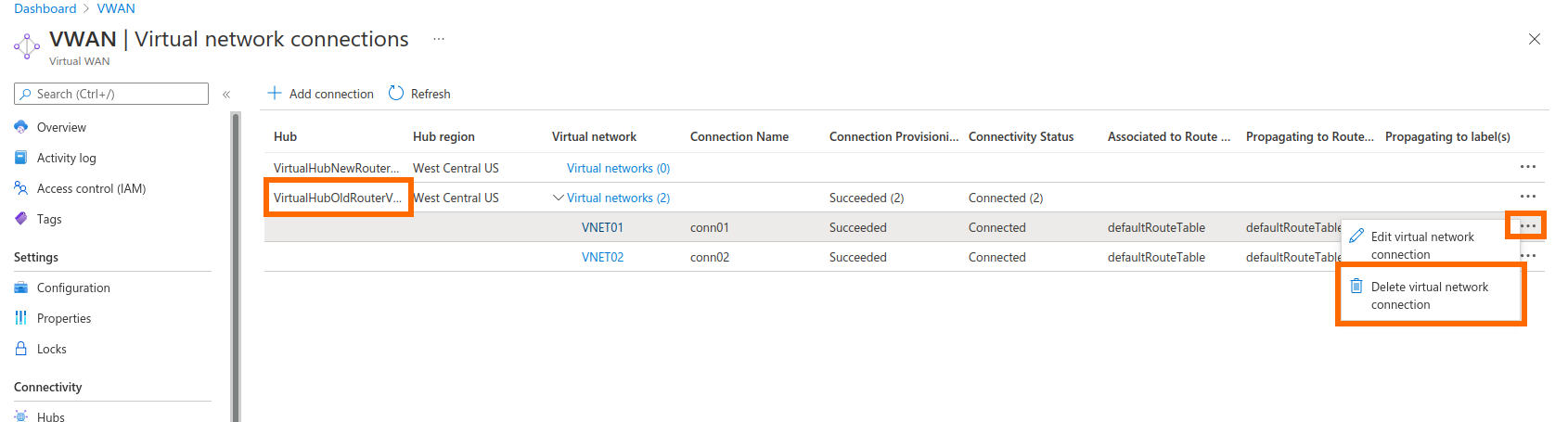Select Edit virtual network connection

coord(1421,246)
